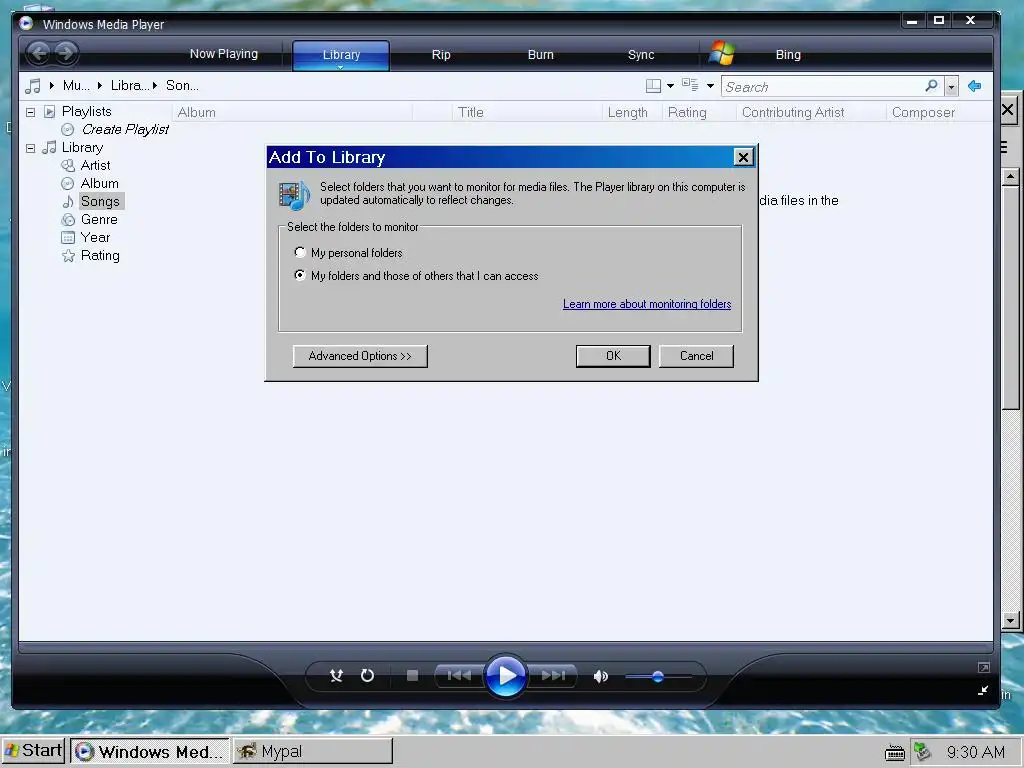Click the seek bar above playback controls
Screen dimensions: 1024x768
click(x=506, y=648)
